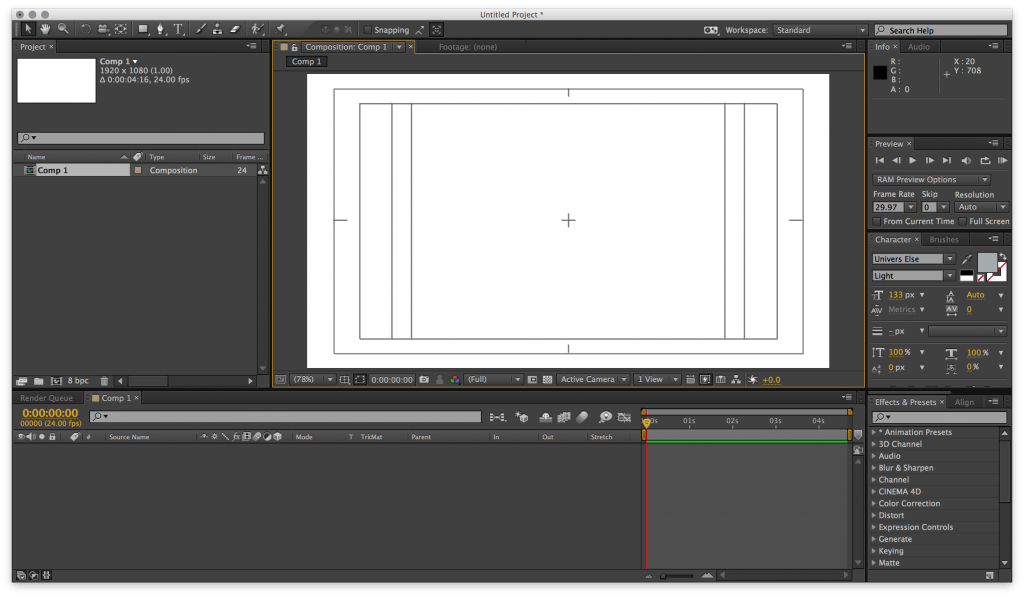Open the magnification (78%) dropdown
The image size is (1024, 597).
[x=313, y=379]
